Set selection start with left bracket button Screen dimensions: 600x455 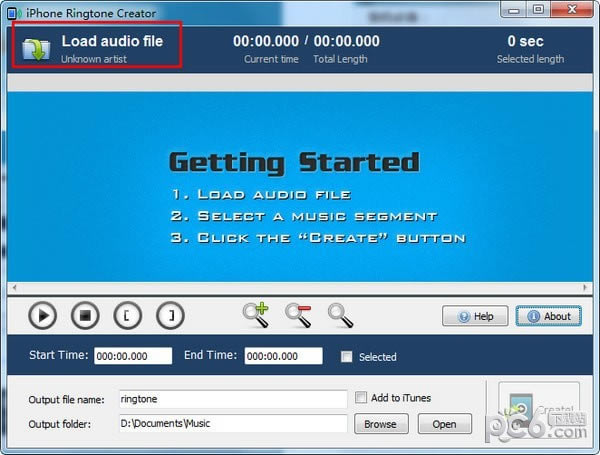(127, 316)
